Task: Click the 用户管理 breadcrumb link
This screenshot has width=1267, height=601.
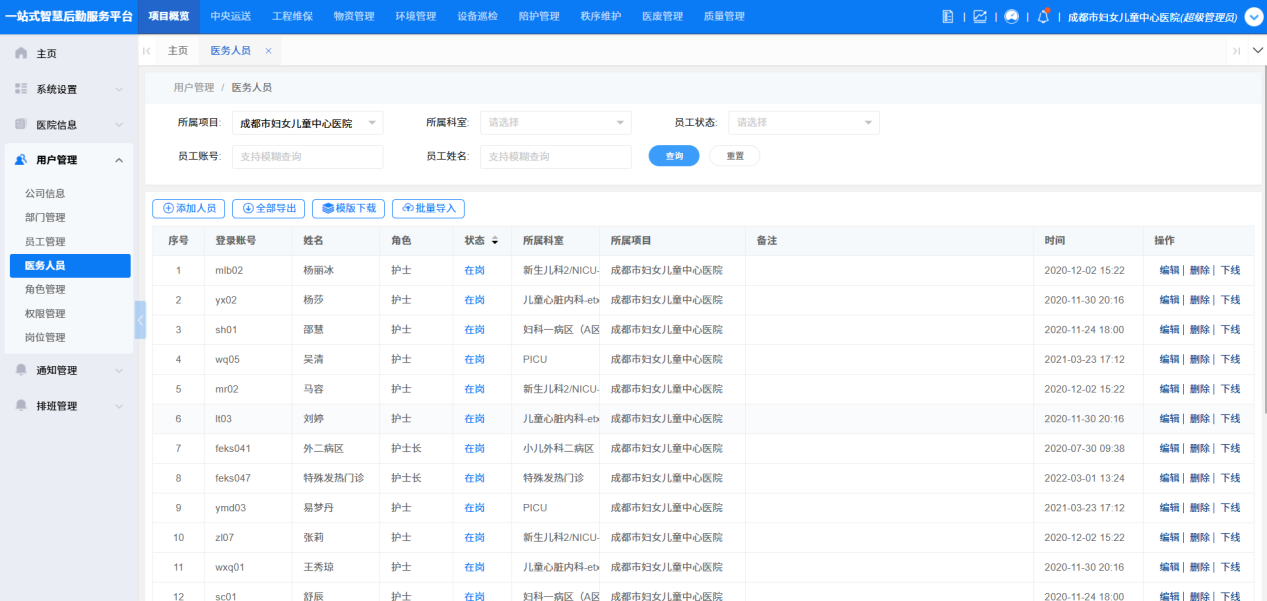Action: pos(193,88)
